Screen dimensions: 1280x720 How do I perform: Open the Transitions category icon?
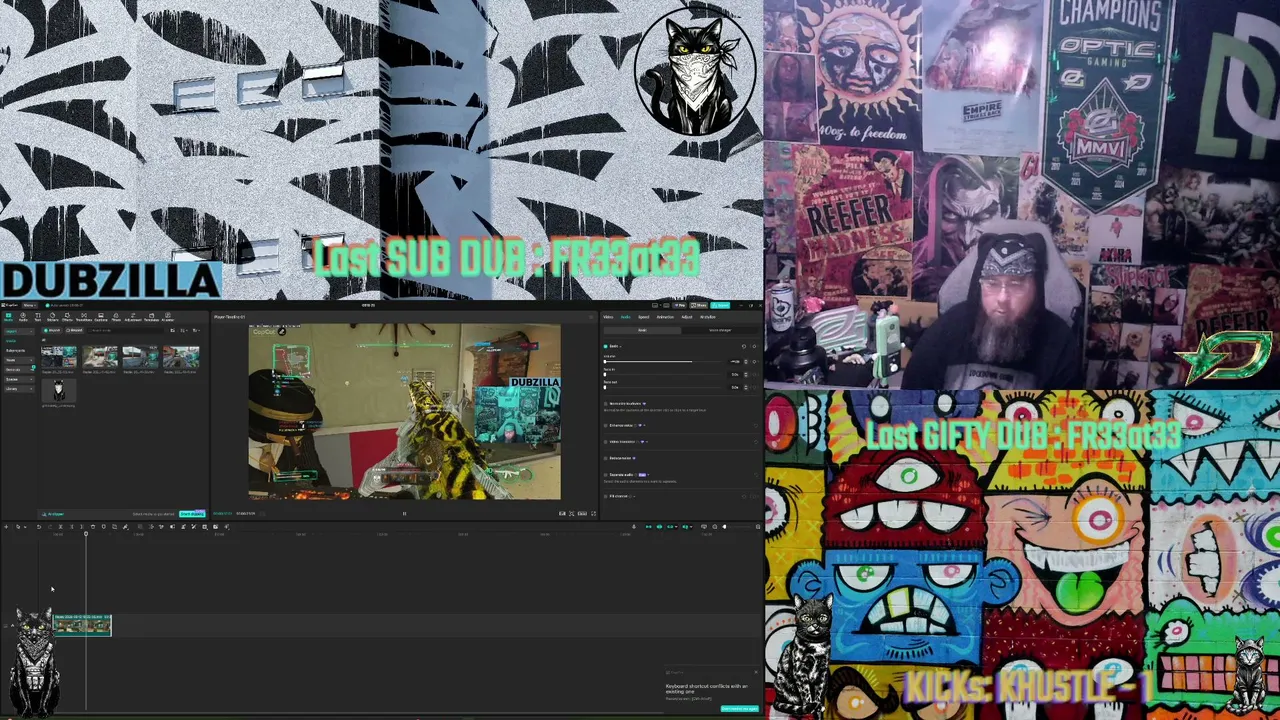pos(84,318)
